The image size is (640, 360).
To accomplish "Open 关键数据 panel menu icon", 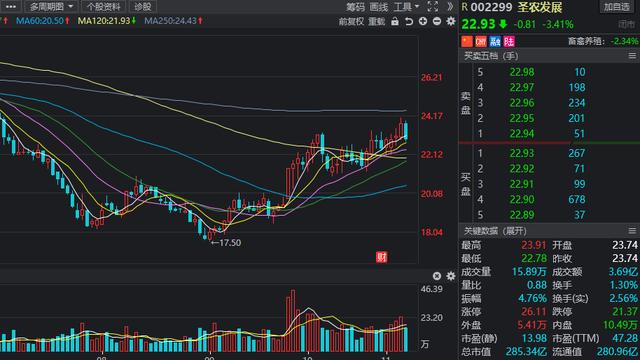I will 632,231.
